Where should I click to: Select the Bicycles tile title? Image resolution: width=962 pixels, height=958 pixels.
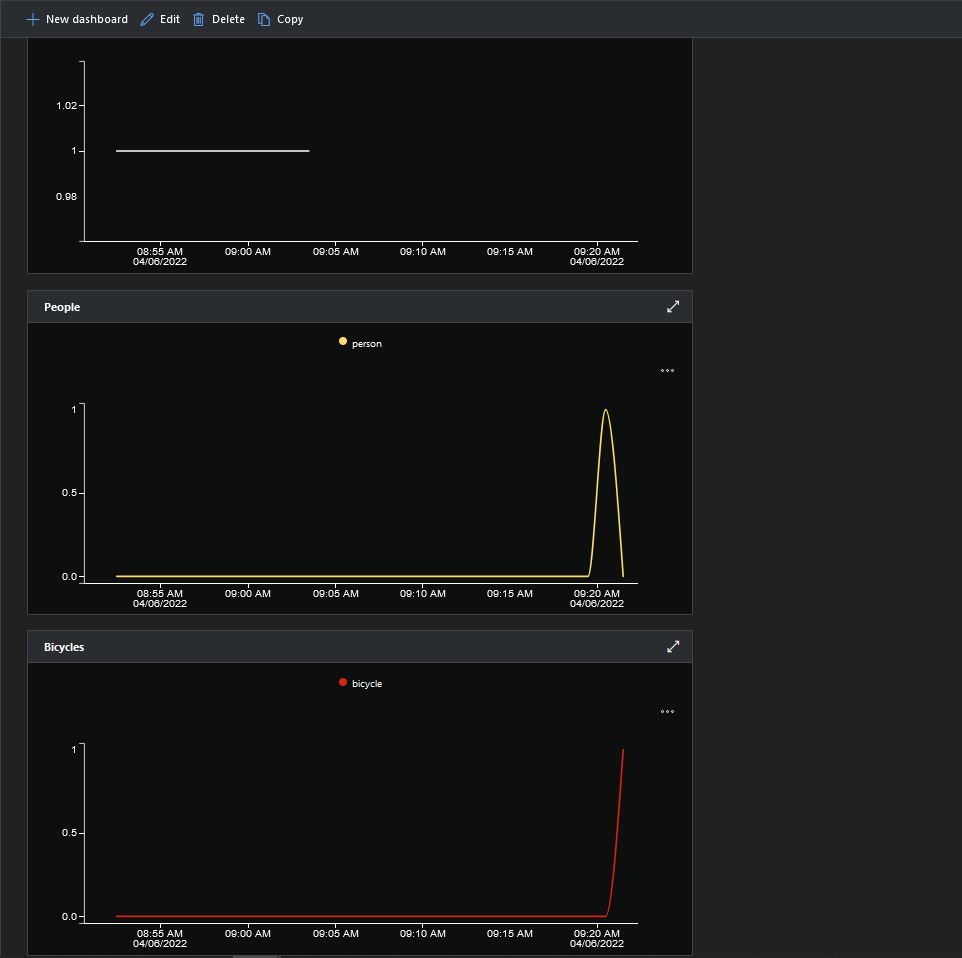pyautogui.click(x=64, y=647)
